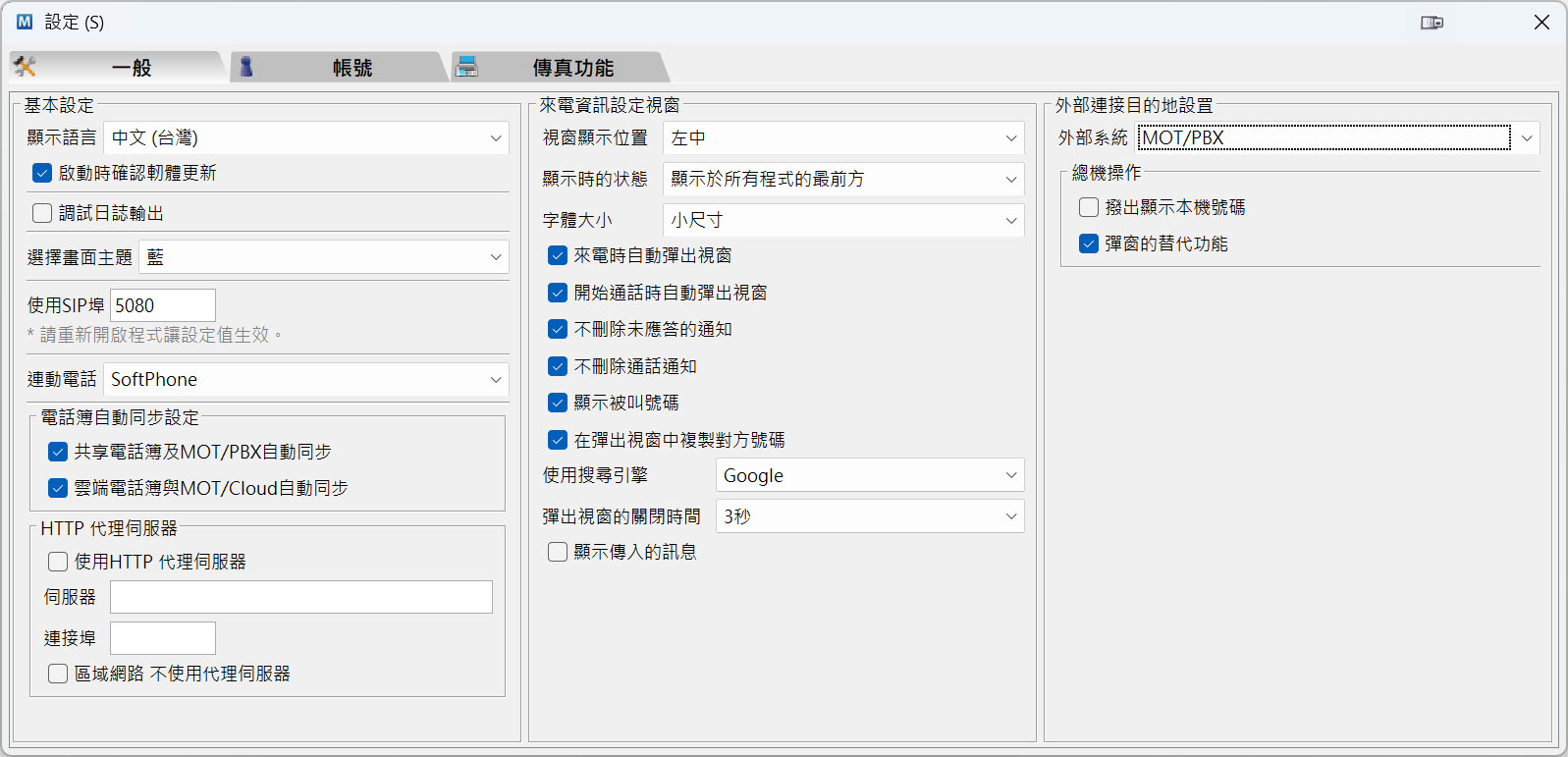1568x757 pixels.
Task: Click the tools icon on the 一般 tab
Action: click(25, 67)
